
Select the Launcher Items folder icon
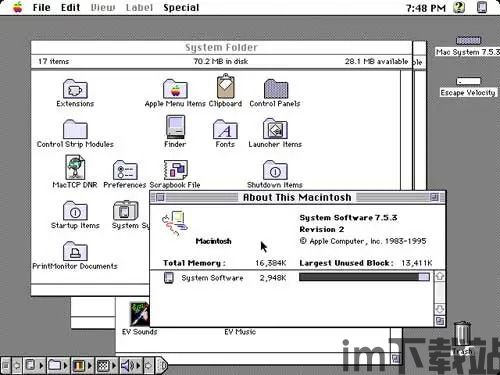click(275, 129)
